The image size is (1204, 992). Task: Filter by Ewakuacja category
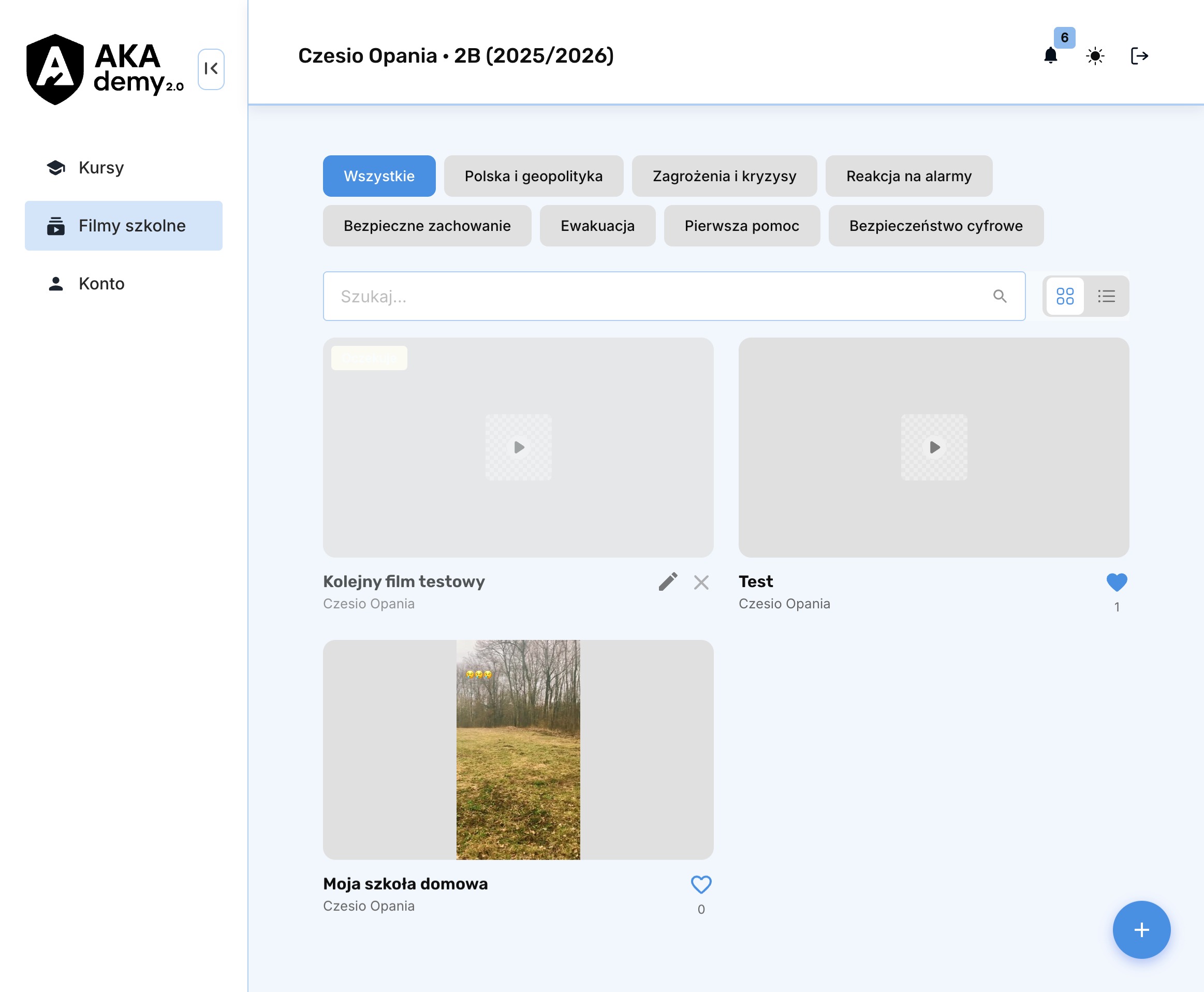(597, 226)
